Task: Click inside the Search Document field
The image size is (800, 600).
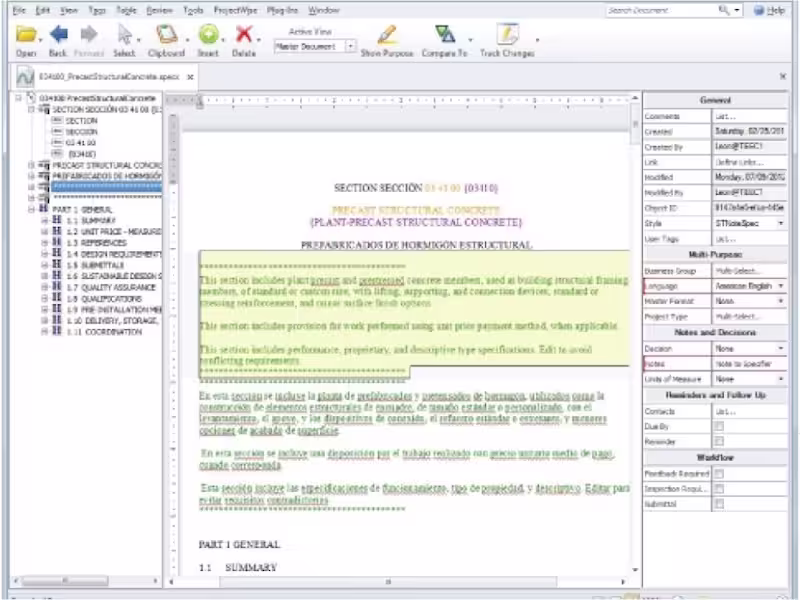Action: (661, 10)
